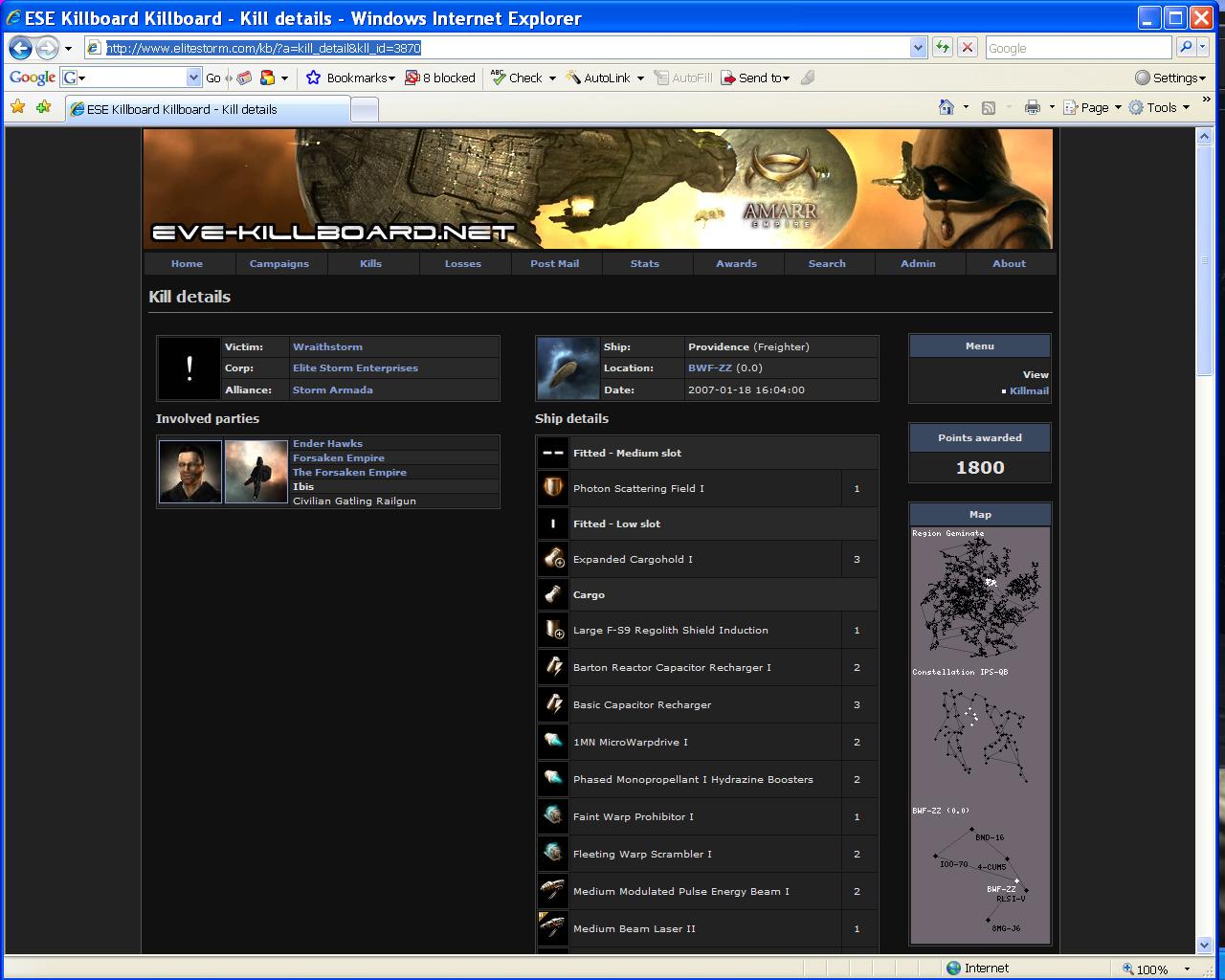Click the Photon Scattering Field I item icon
Image resolution: width=1225 pixels, height=980 pixels.
(553, 488)
